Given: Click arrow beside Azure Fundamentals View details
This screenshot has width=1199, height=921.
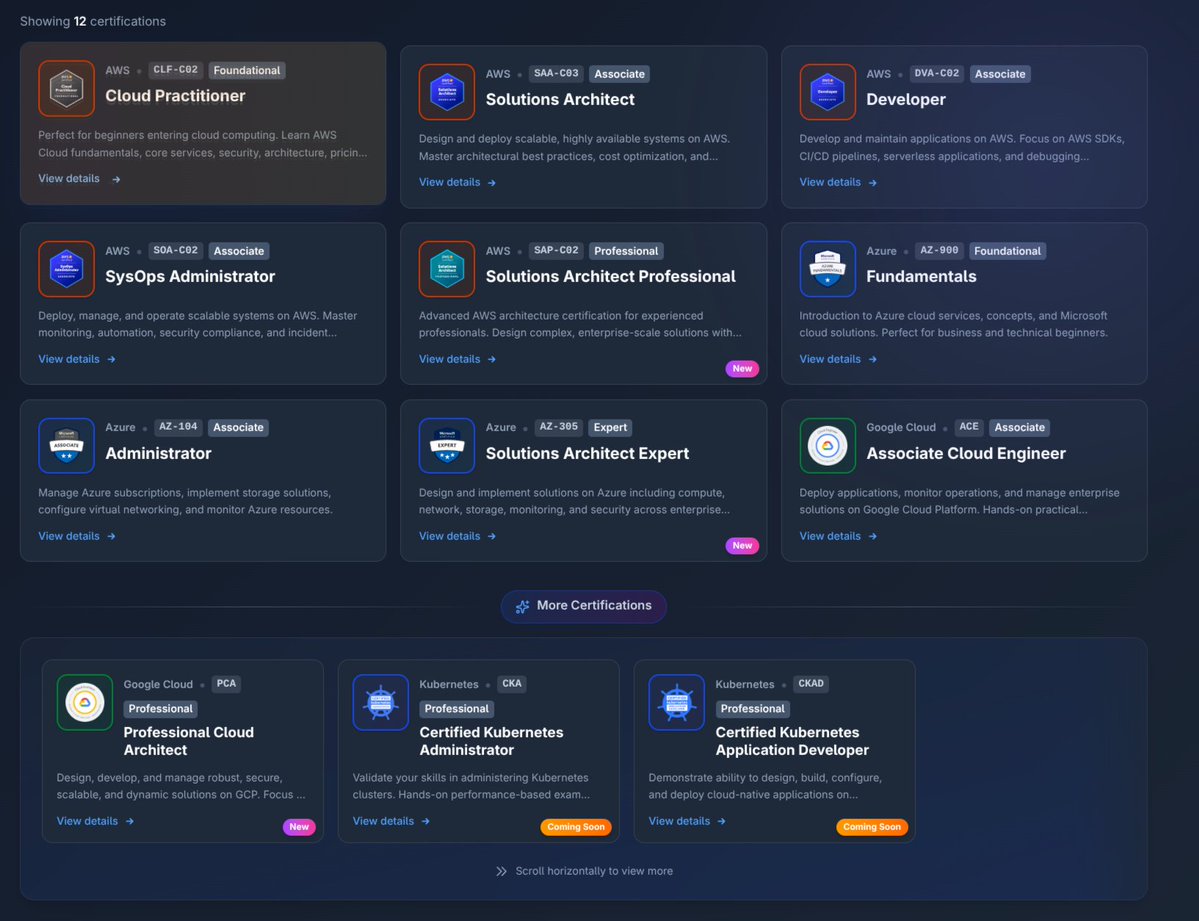Looking at the screenshot, I should [x=872, y=360].
